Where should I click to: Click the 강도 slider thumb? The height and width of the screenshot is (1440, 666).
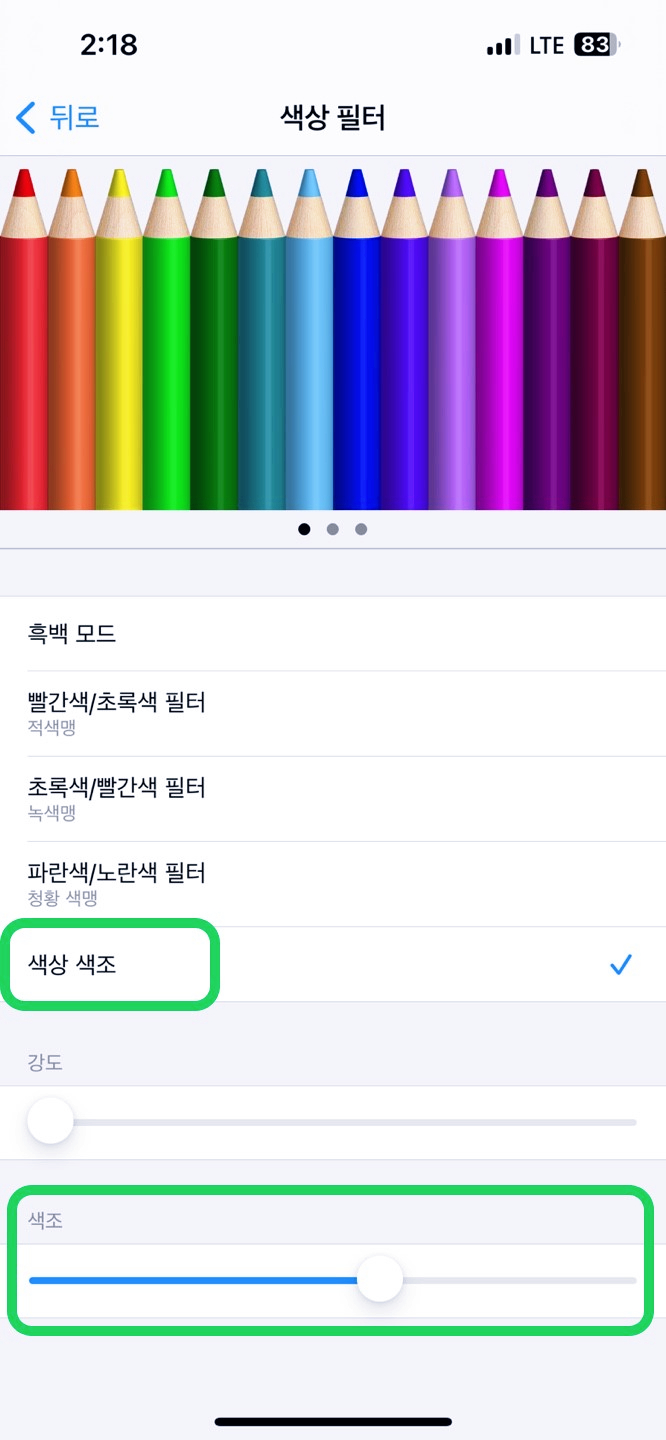pyautogui.click(x=50, y=1122)
